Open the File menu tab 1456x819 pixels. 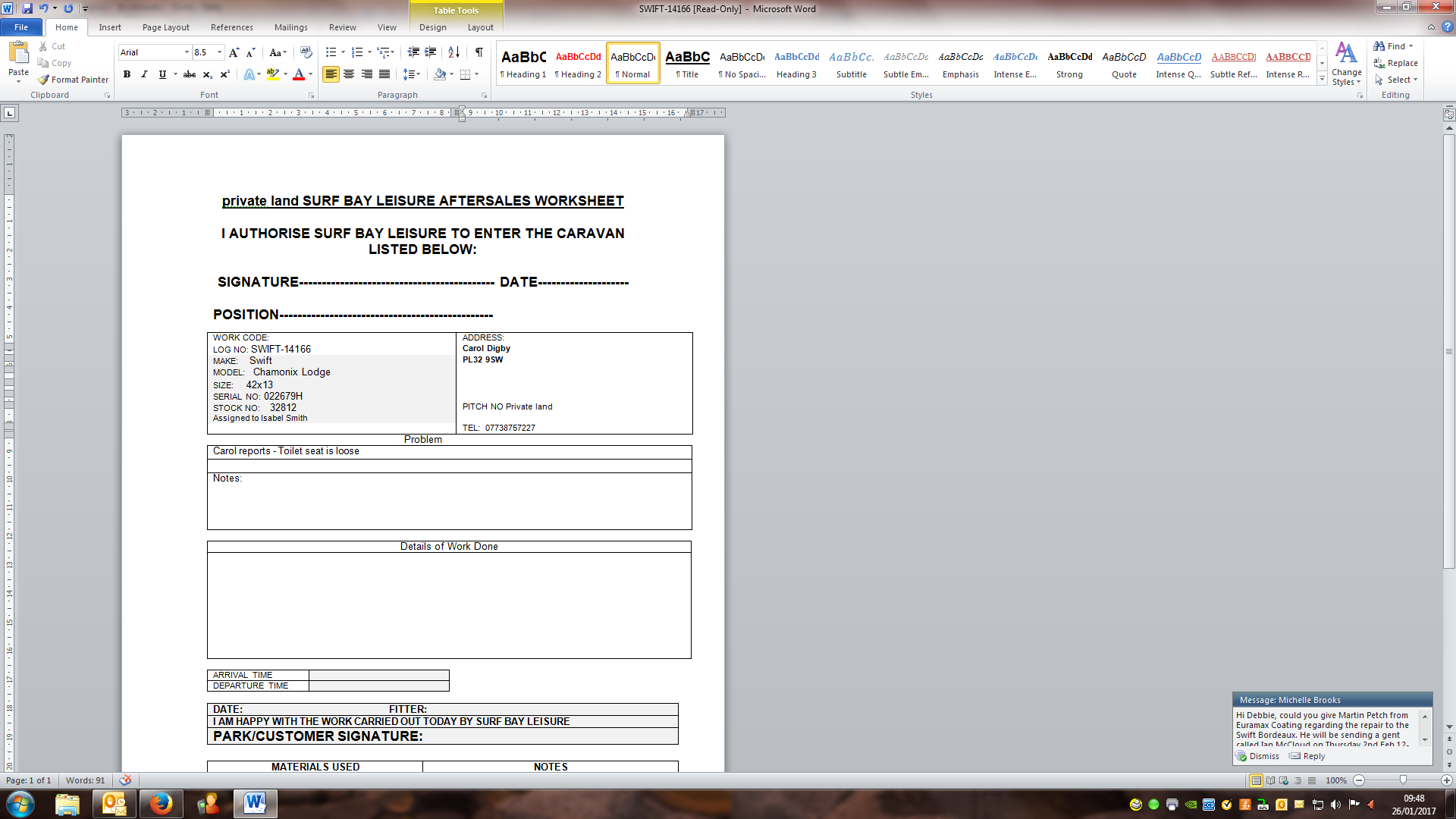pos(21,27)
